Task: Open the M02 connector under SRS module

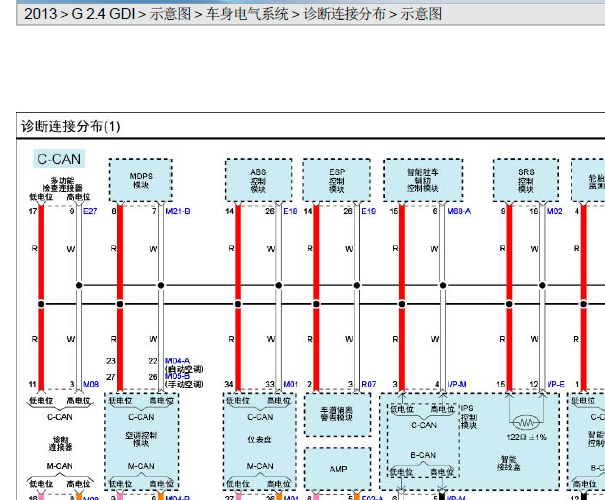Action: 554,211
